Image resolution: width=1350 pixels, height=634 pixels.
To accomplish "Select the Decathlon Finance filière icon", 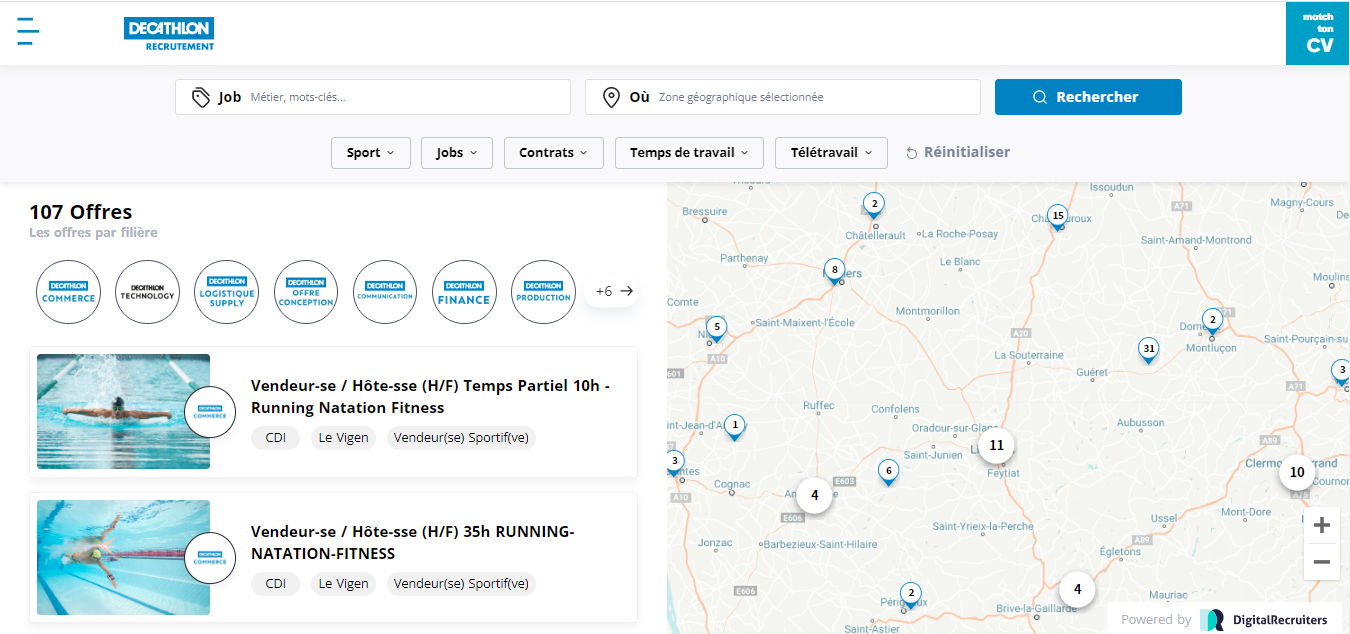I will tap(464, 292).
